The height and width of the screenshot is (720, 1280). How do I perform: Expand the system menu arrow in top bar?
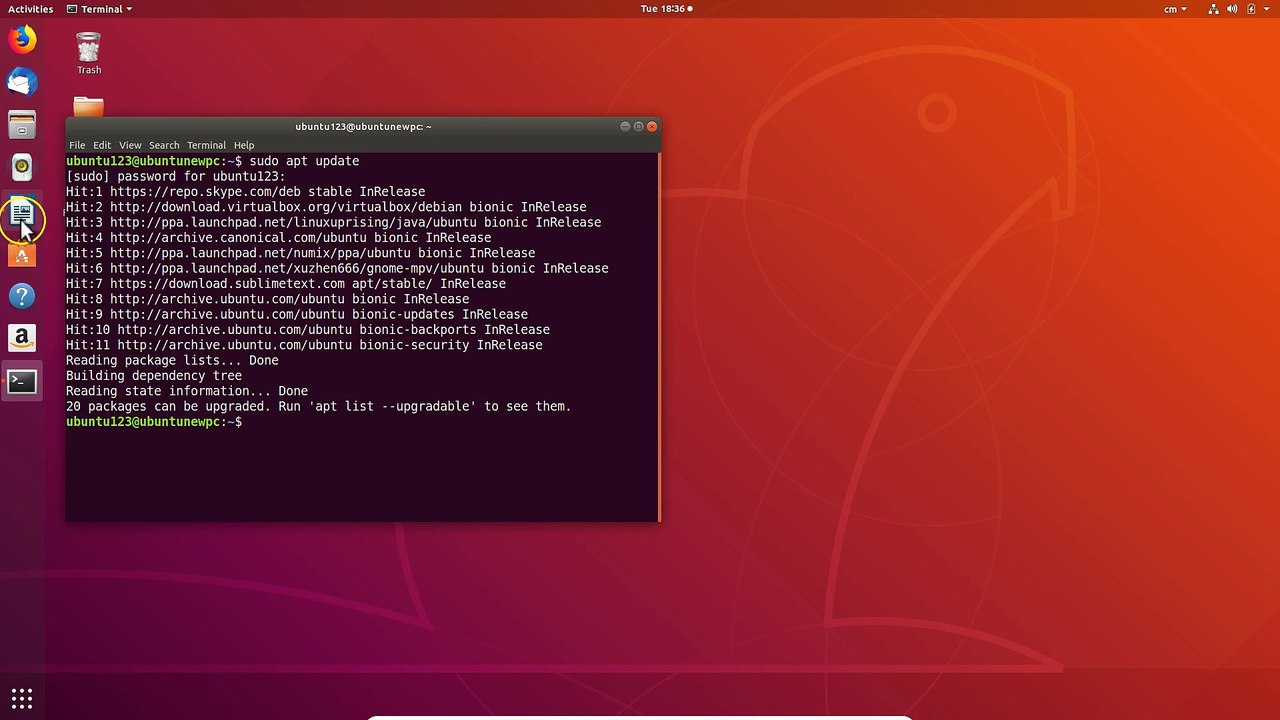pyautogui.click(x=1266, y=9)
